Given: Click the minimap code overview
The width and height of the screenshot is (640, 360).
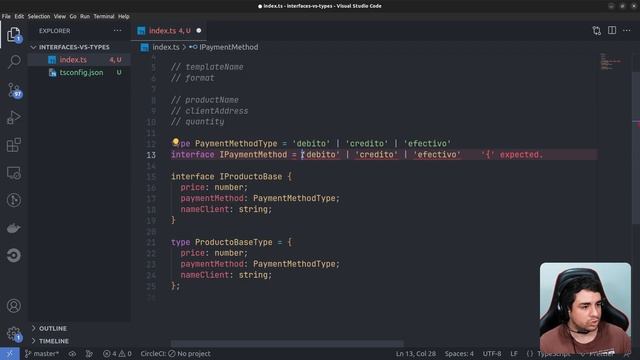Looking at the screenshot, I should pos(611,62).
